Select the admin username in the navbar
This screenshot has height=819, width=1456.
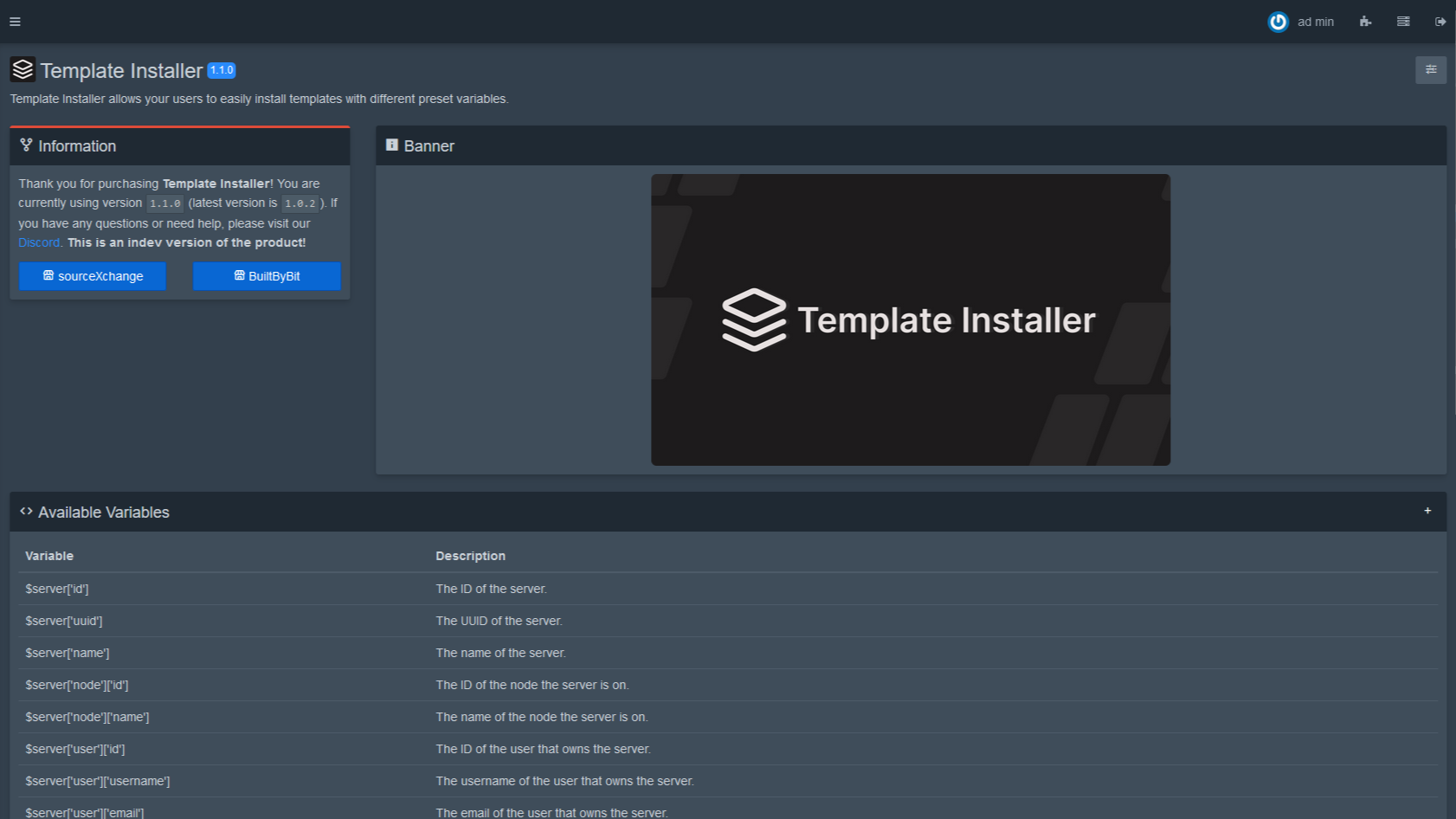1317,22
